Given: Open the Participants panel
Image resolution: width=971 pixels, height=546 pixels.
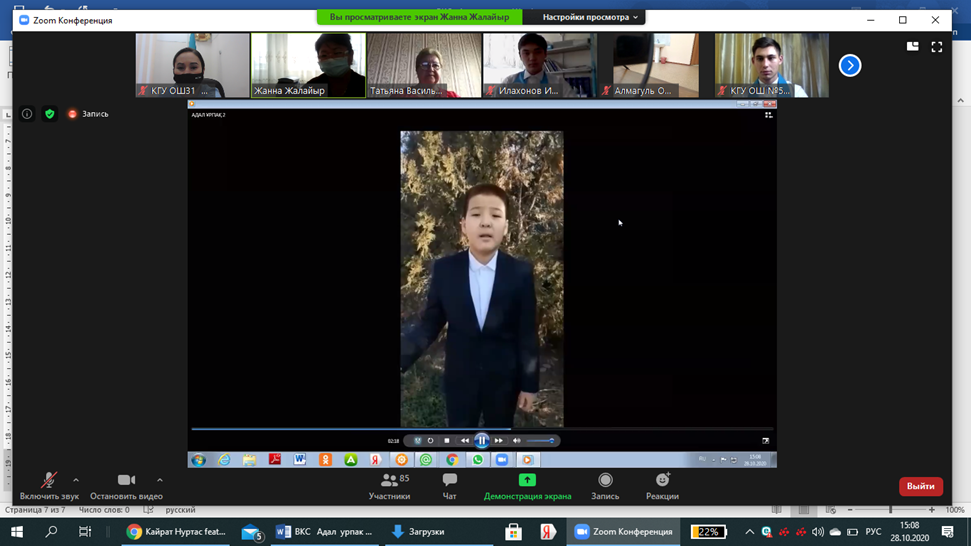Looking at the screenshot, I should pos(389,486).
